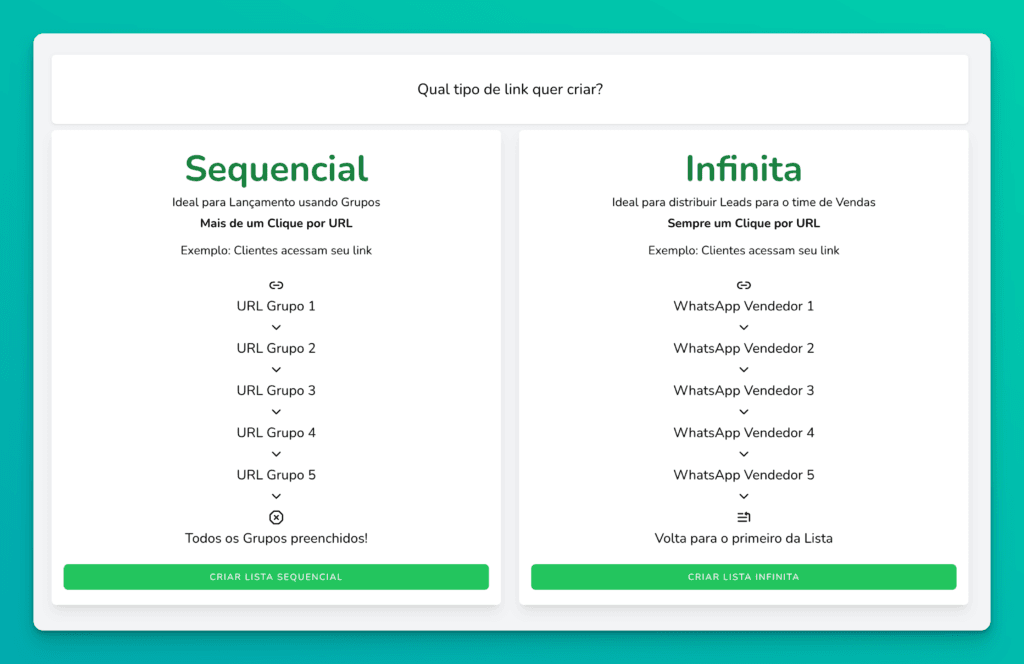
Task: Expand the arrow under WhatsApp Vendedor 2
Action: click(744, 369)
